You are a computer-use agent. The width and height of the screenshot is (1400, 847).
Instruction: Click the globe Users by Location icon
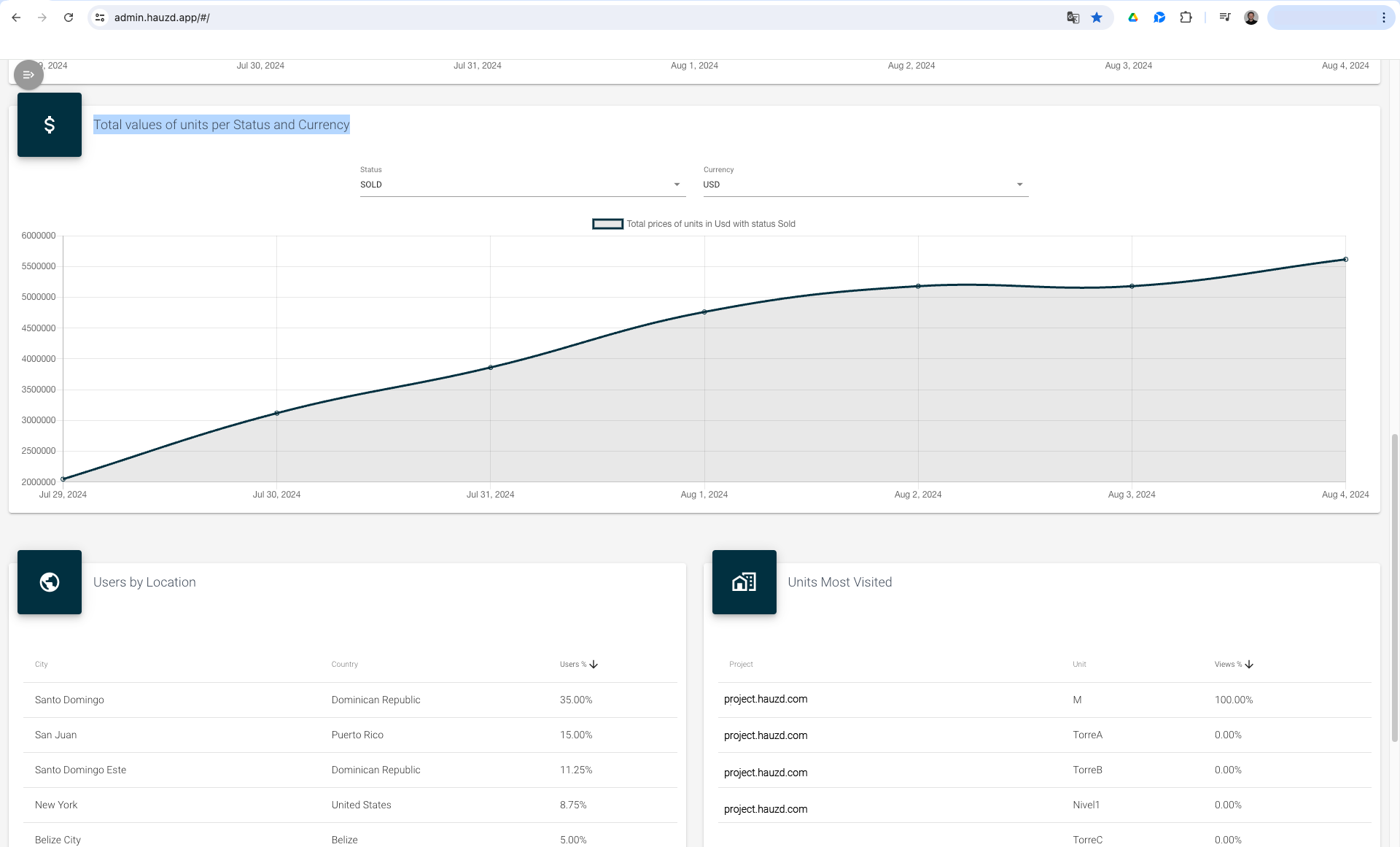pos(50,582)
